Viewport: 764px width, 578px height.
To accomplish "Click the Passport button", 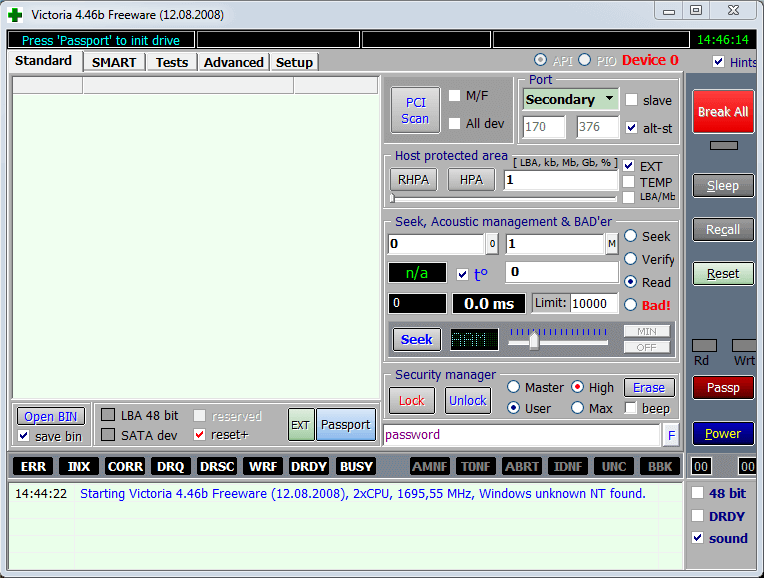I will 346,424.
